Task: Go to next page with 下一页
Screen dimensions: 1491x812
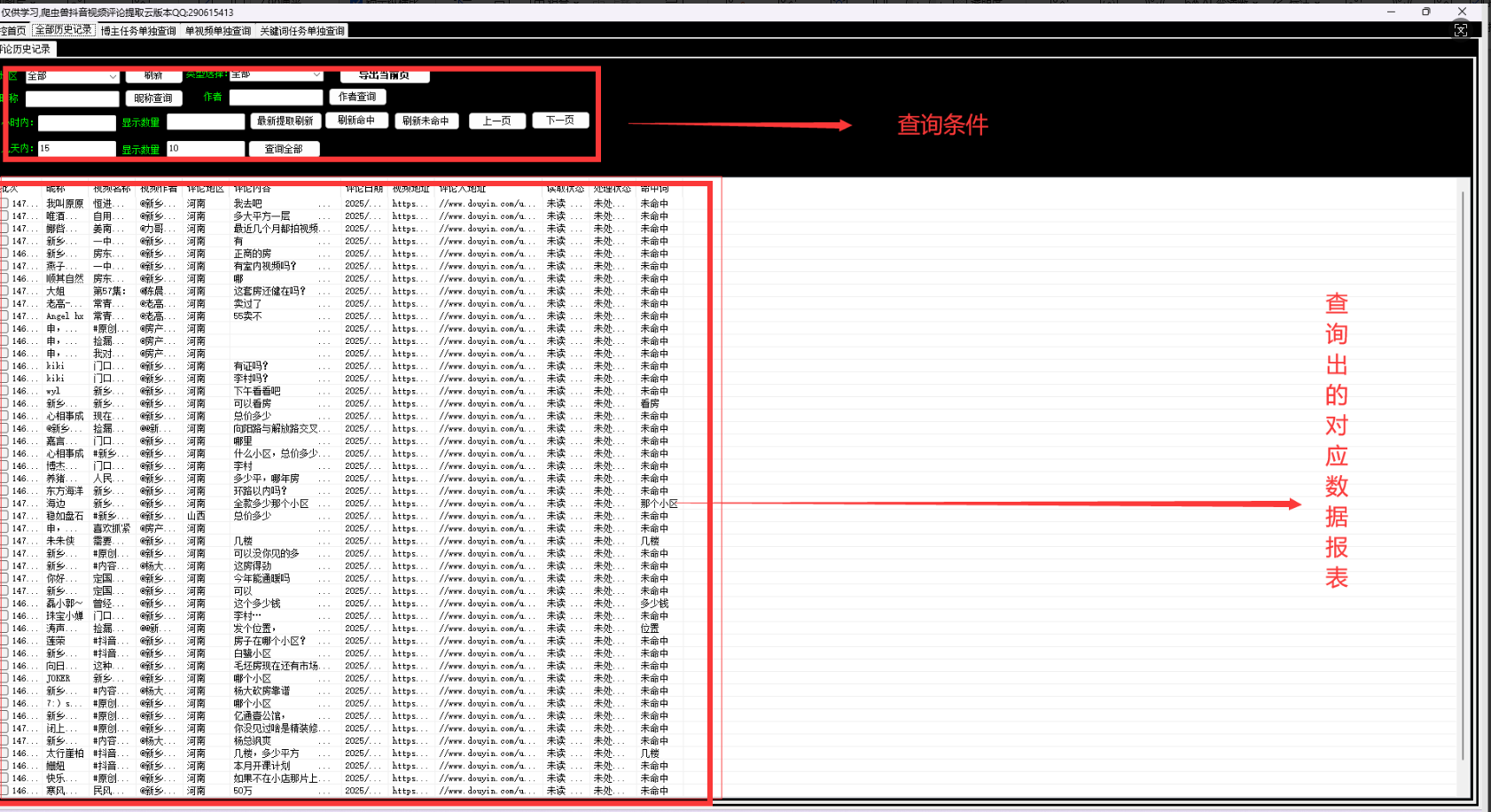Action: coord(560,120)
